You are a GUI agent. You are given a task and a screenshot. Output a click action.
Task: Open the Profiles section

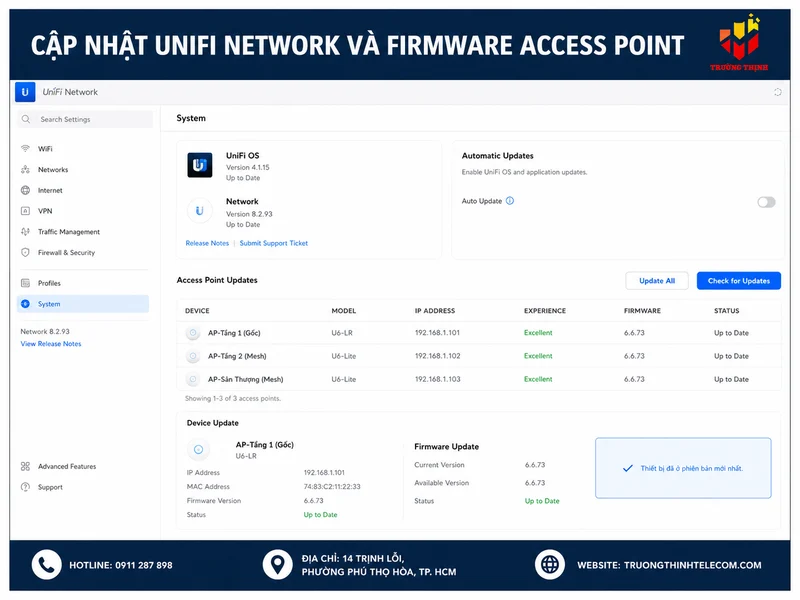(84, 283)
